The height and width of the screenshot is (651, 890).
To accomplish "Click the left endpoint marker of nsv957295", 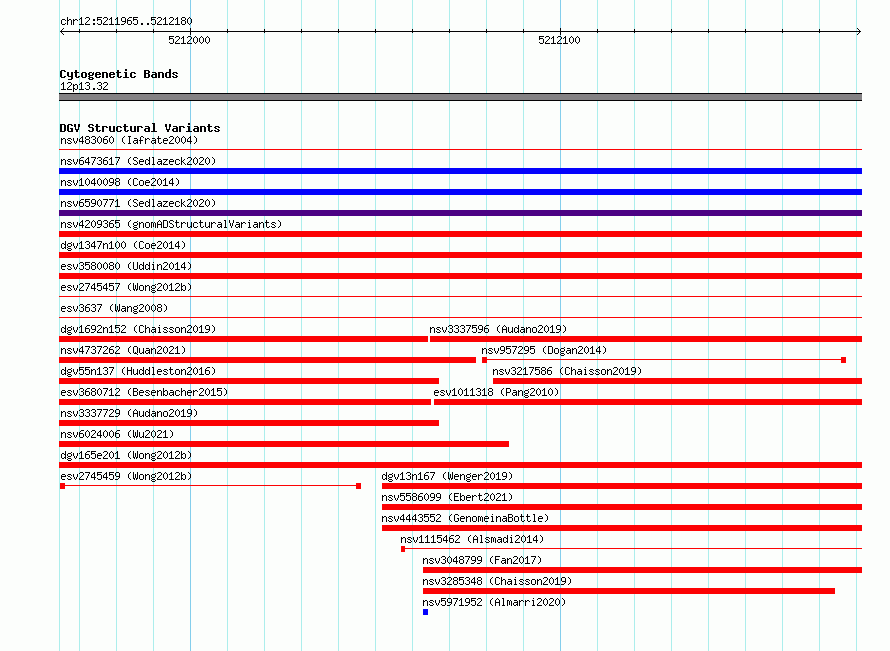I will (484, 360).
